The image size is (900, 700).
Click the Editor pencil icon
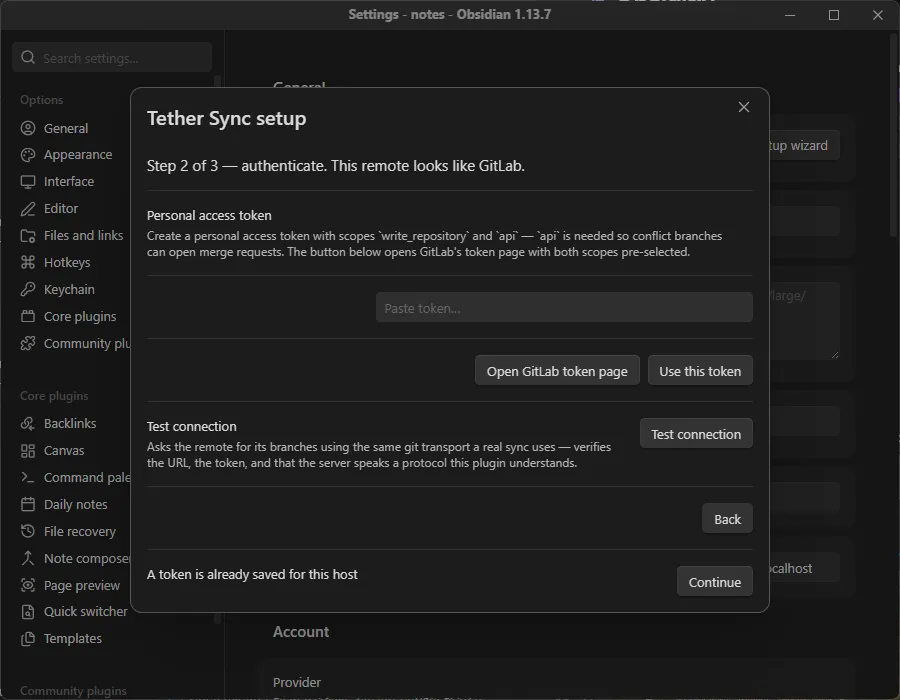28,209
